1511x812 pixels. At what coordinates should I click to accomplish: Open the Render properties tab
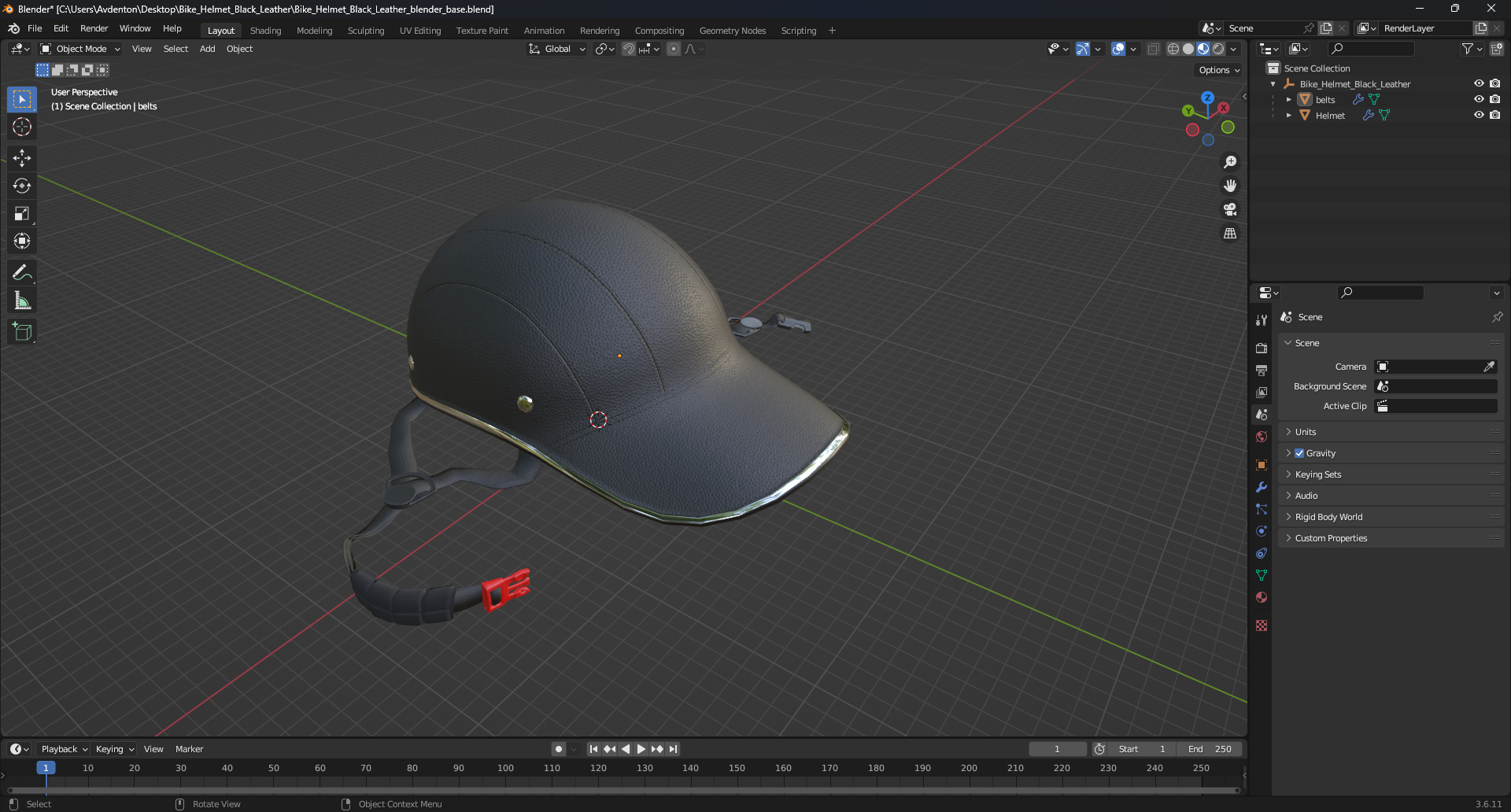pyautogui.click(x=1262, y=348)
